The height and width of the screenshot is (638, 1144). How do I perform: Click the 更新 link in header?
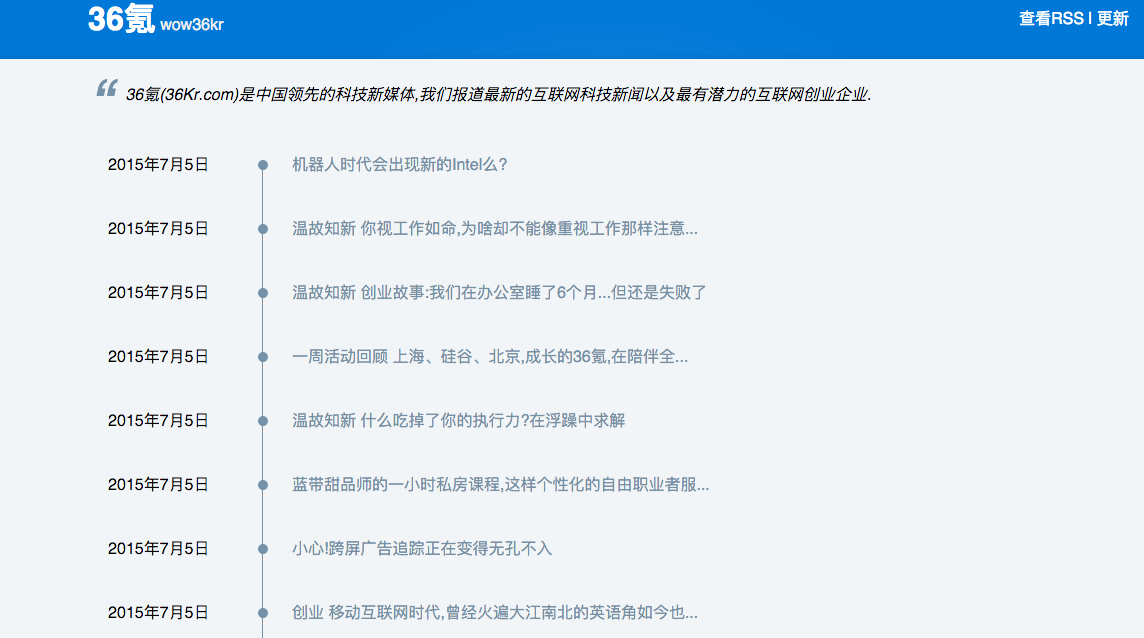pyautogui.click(x=1113, y=19)
